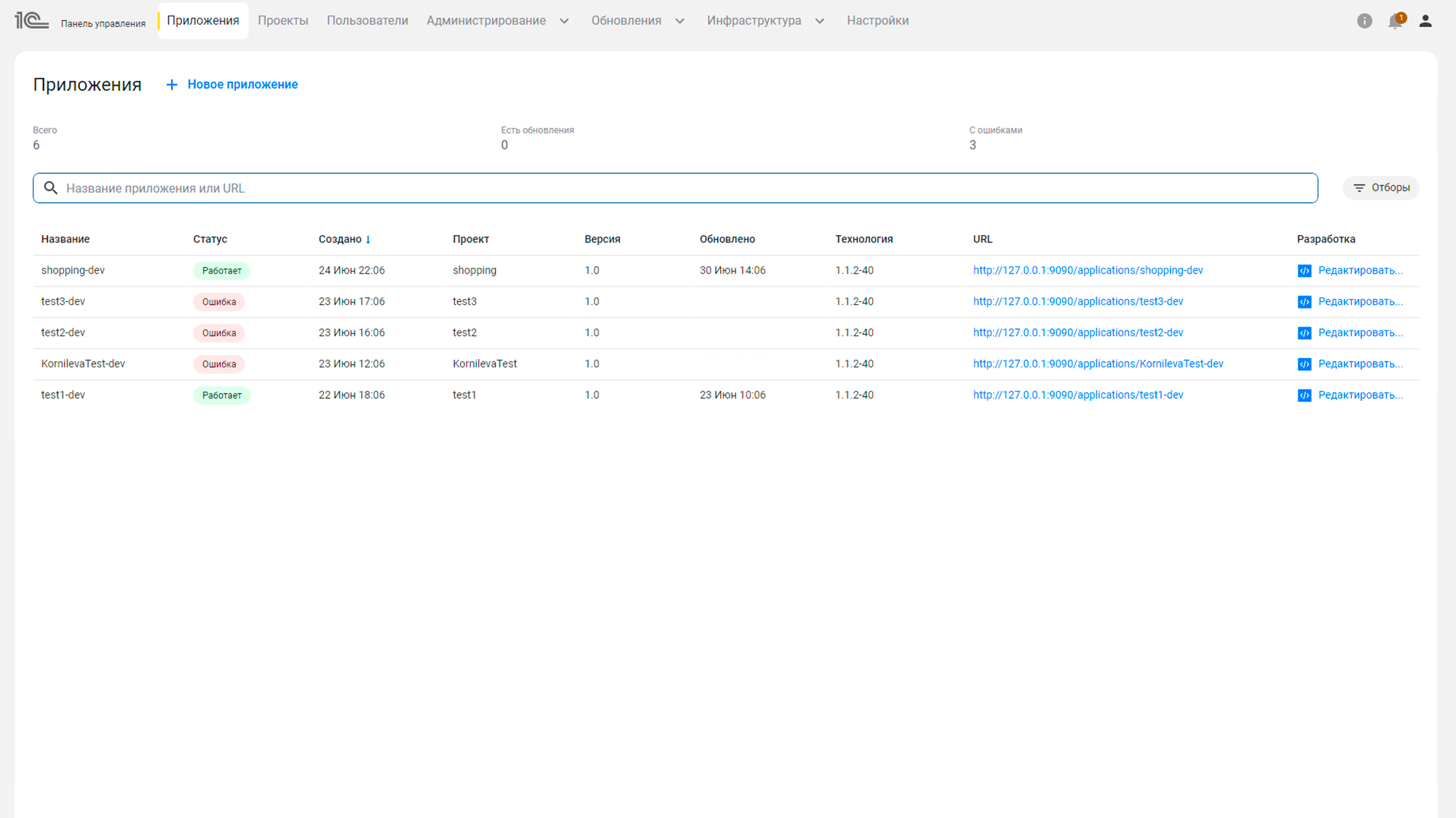Image resolution: width=1456 pixels, height=818 pixels.
Task: Open the user profile icon
Action: (1425, 21)
